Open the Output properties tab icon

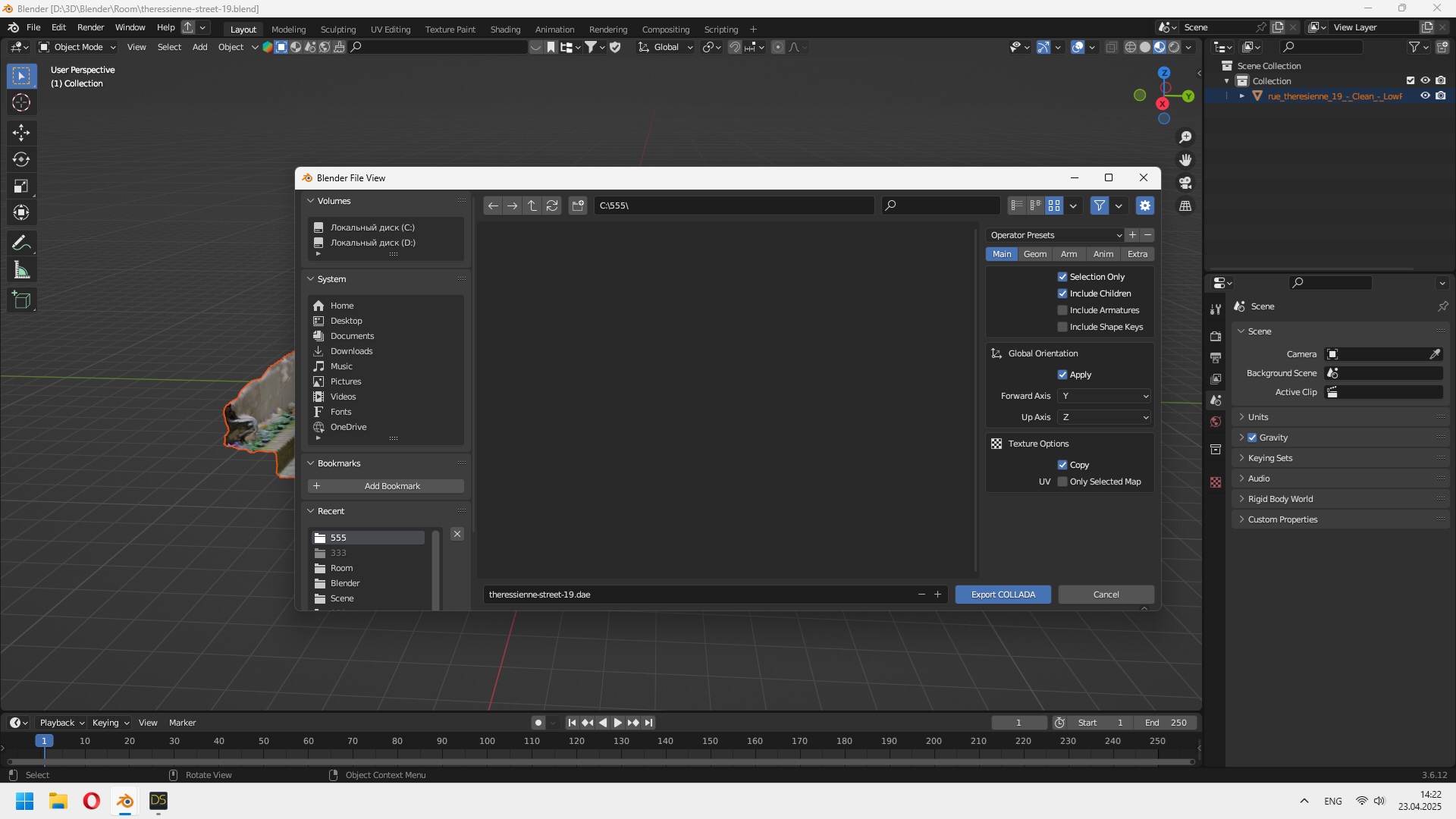coord(1216,357)
